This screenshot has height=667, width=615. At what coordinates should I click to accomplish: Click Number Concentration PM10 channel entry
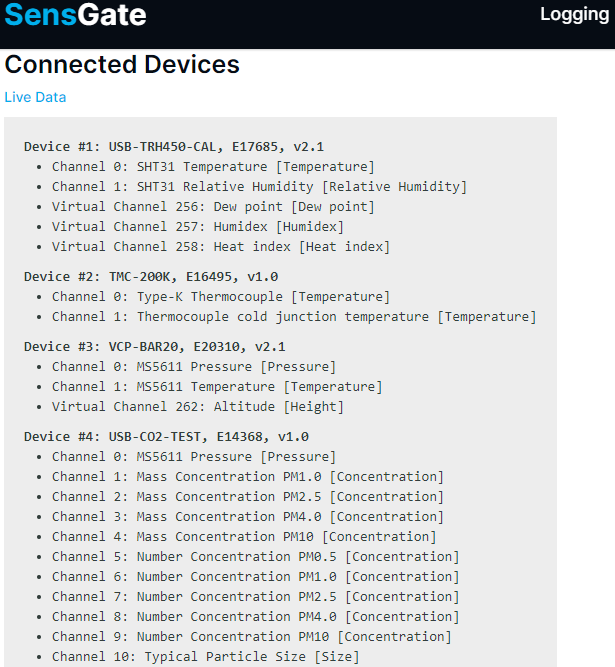click(x=252, y=636)
